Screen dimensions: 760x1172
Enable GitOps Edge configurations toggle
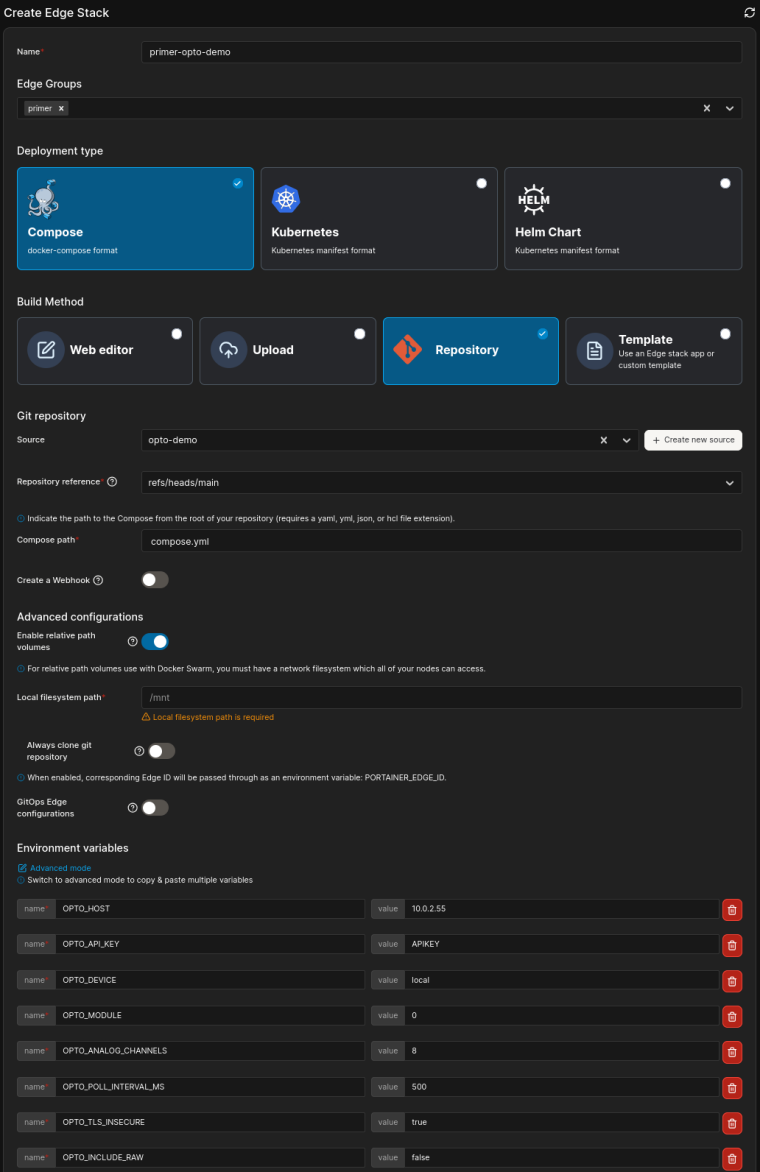pos(155,808)
